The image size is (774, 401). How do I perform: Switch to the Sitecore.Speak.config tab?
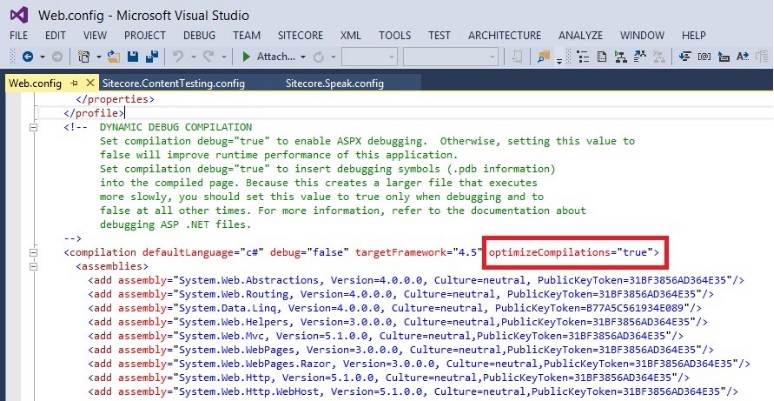[335, 83]
